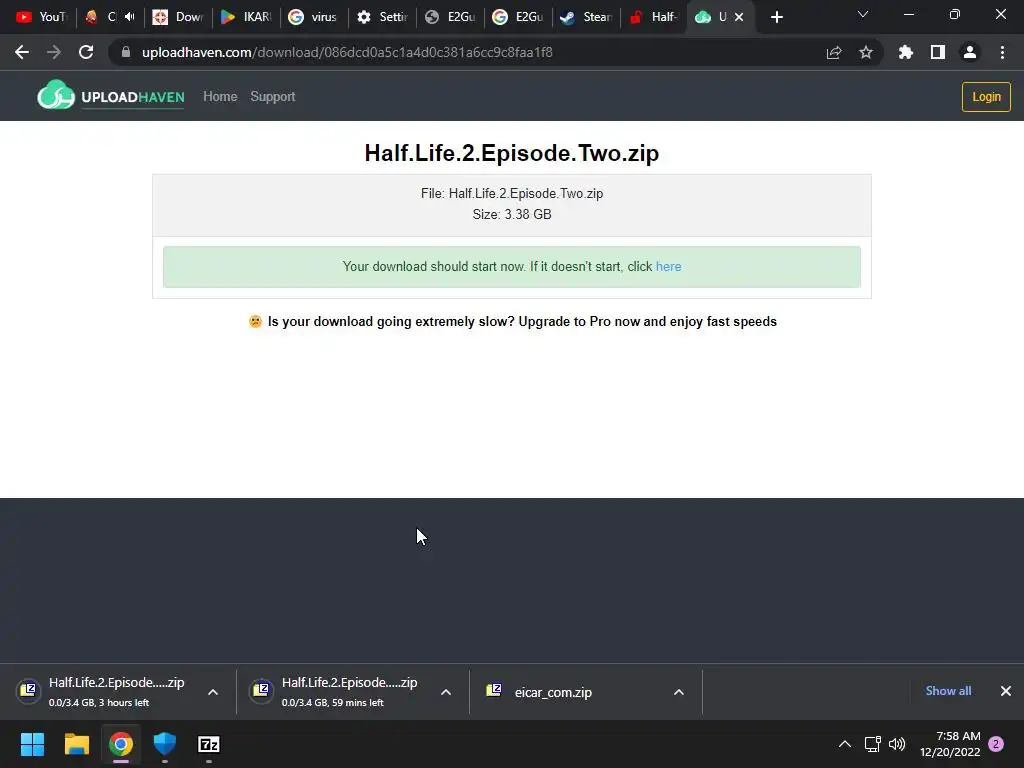The image size is (1024, 768).
Task: Switch to the Down tab
Action: [x=178, y=17]
